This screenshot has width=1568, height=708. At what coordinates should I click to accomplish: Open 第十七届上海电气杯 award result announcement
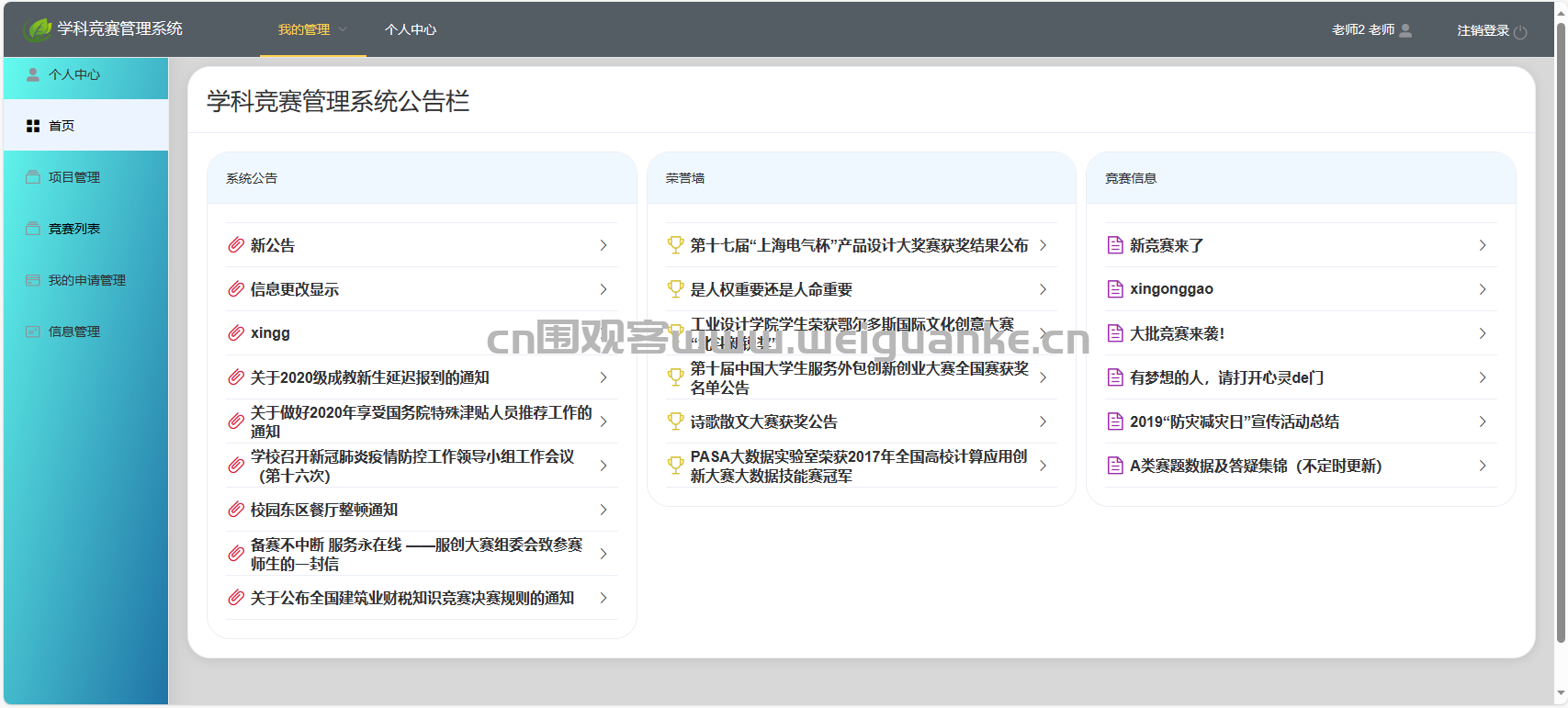pos(862,245)
